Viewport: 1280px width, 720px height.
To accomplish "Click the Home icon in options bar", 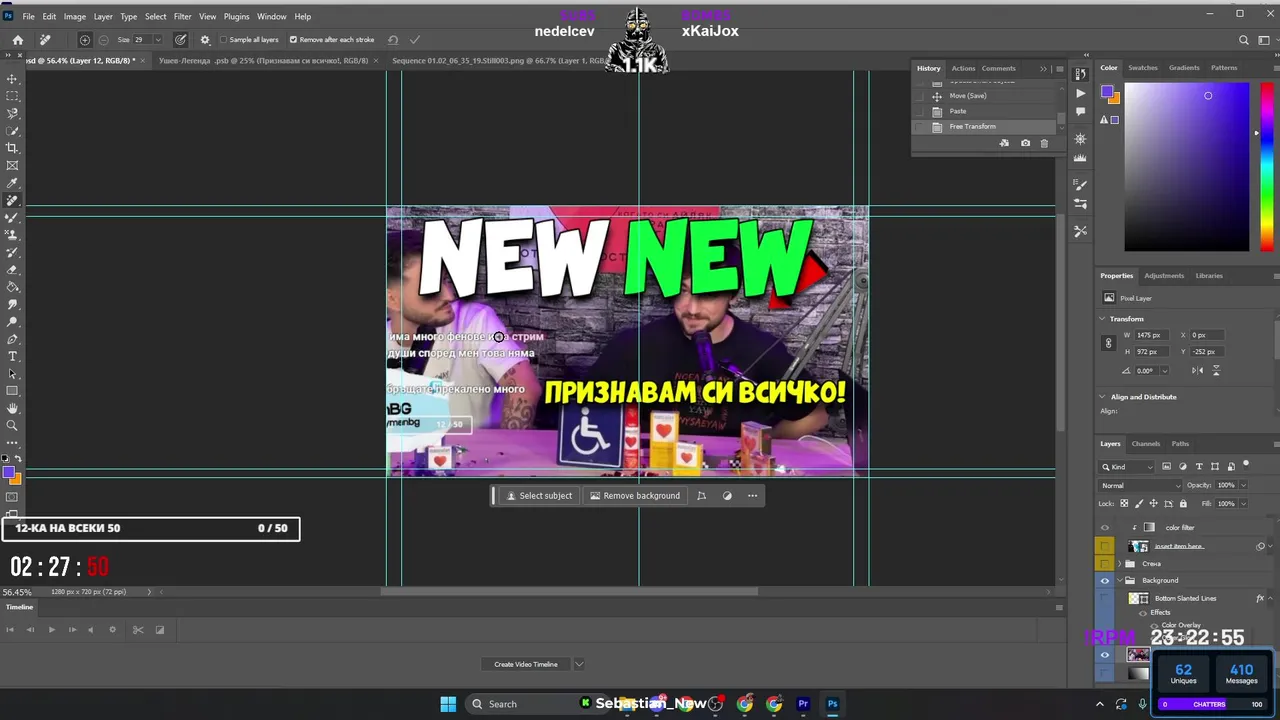I will pos(18,40).
